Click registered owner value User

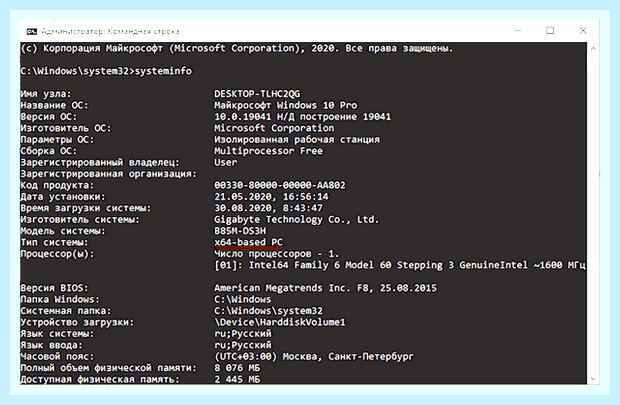pos(226,163)
